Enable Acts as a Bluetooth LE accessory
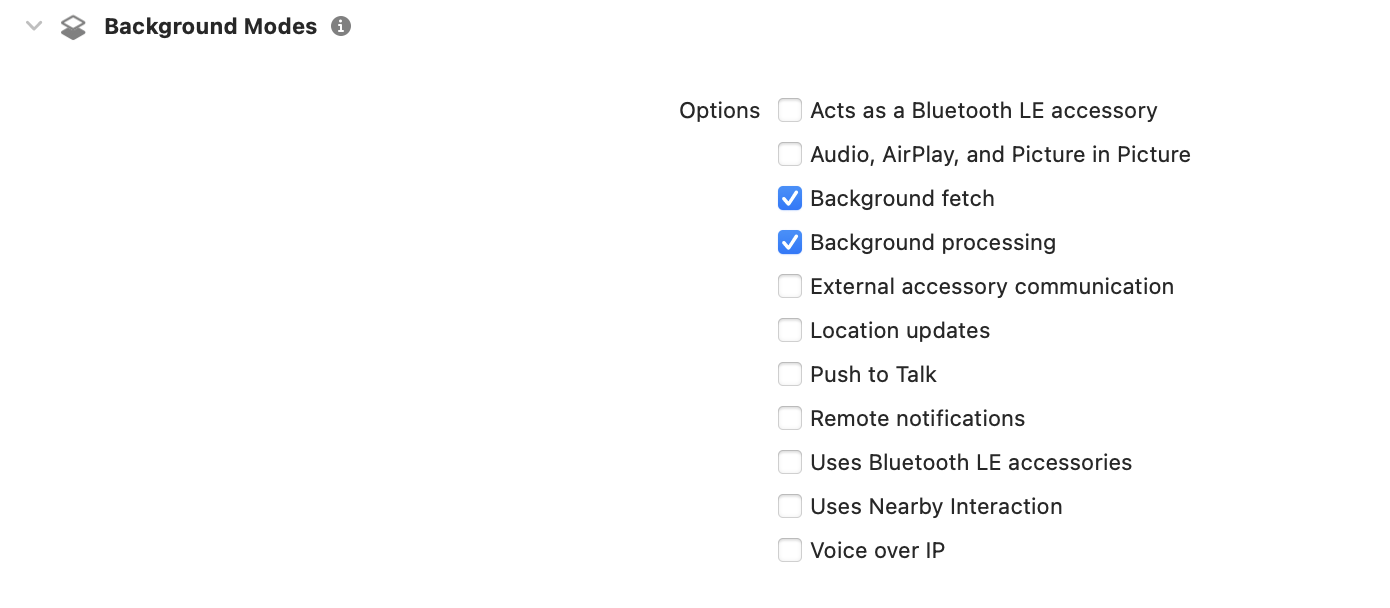 coord(790,110)
